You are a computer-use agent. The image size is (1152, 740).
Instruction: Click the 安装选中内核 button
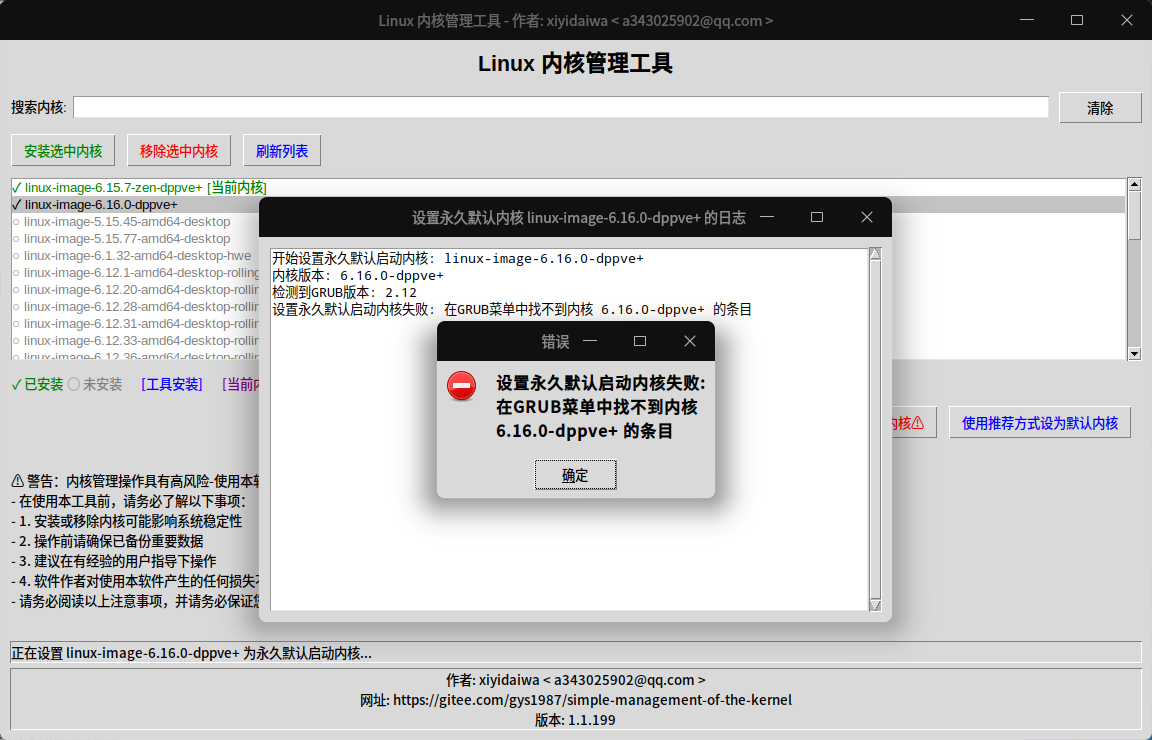pos(63,151)
